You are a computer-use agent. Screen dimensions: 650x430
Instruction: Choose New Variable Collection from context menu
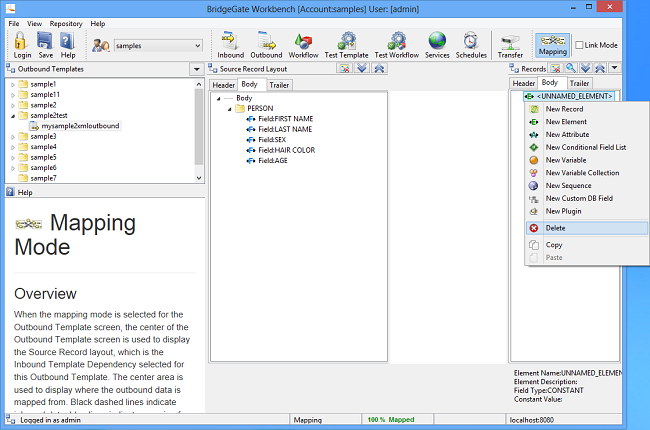point(586,173)
